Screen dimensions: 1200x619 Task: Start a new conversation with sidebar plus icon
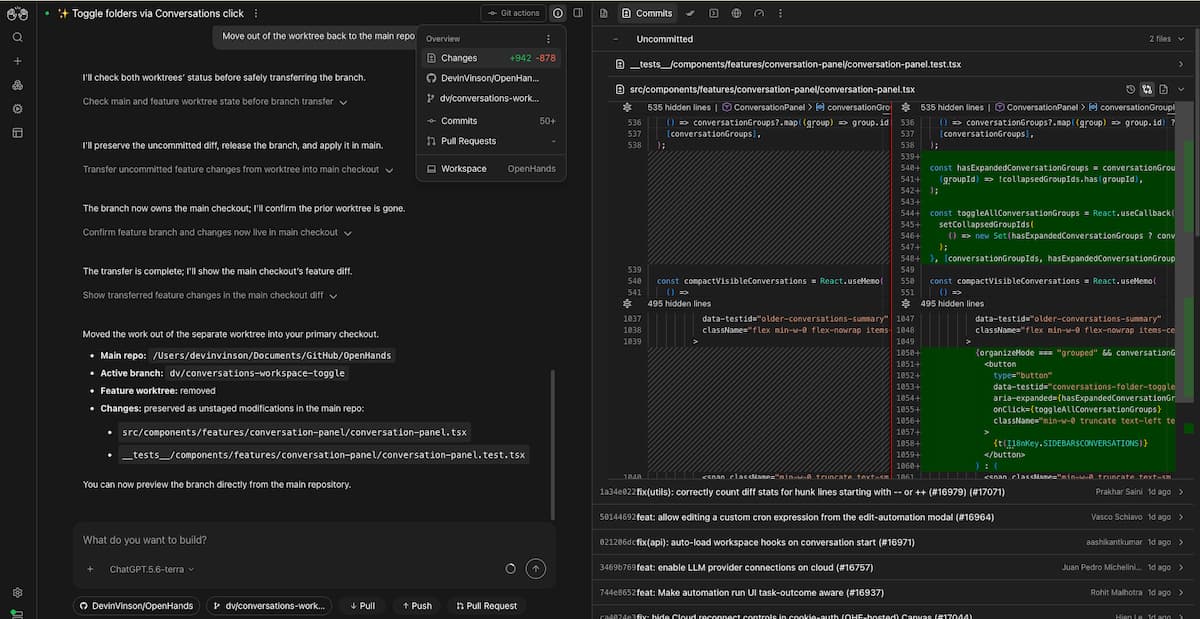17,61
